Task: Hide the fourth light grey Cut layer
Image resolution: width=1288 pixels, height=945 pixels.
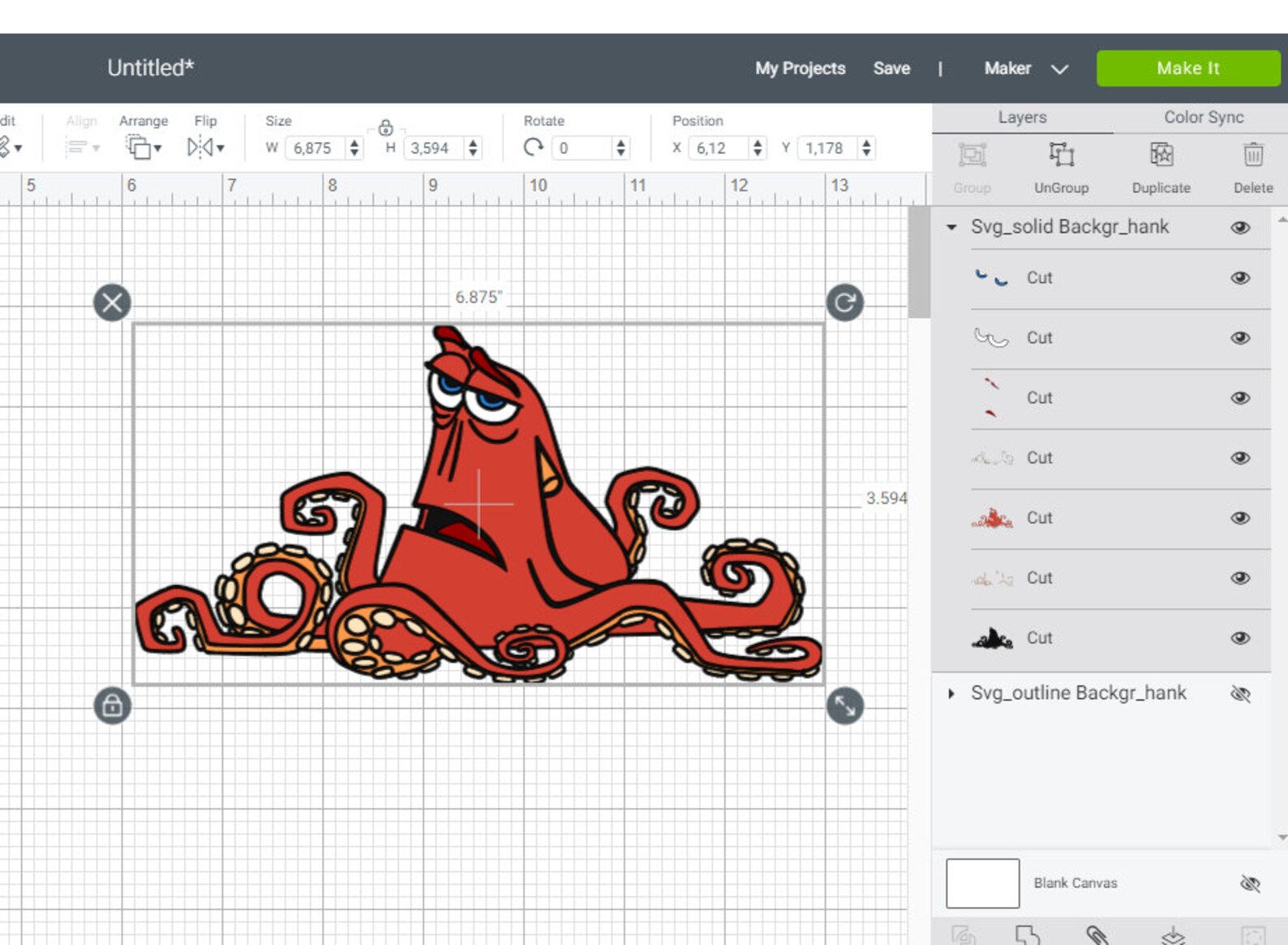Action: tap(1240, 457)
